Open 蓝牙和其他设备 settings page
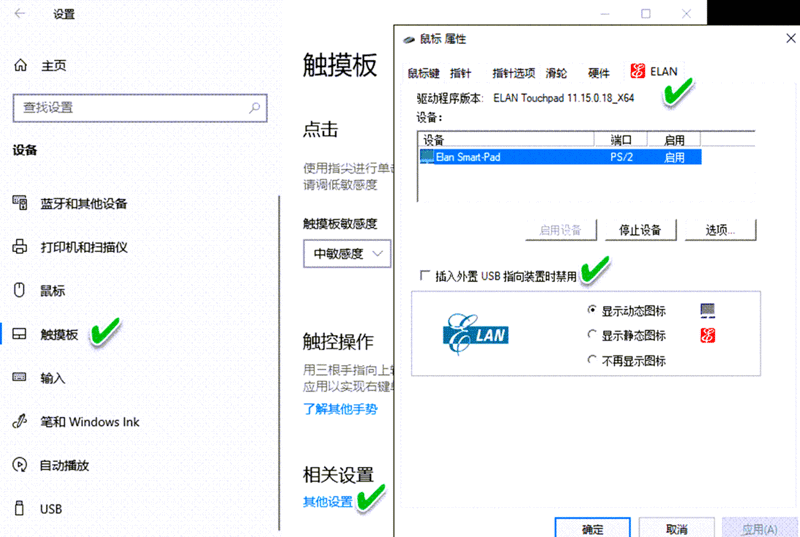Screen dimensions: 800x537 [x=84, y=203]
